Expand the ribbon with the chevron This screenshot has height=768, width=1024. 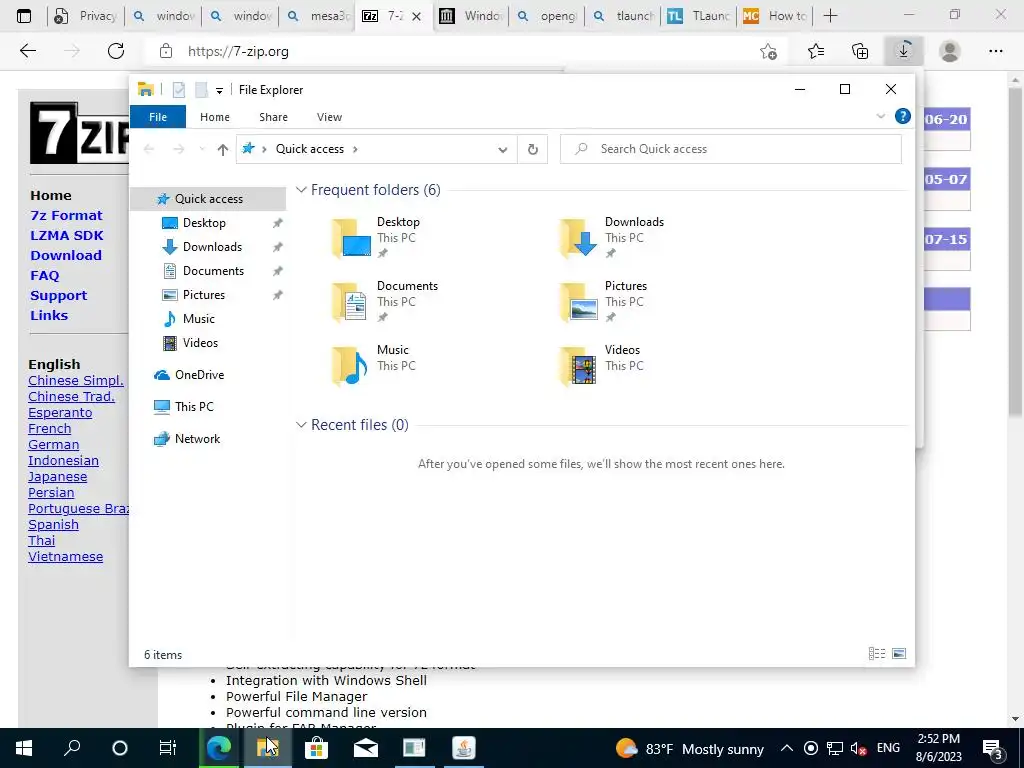(x=880, y=116)
